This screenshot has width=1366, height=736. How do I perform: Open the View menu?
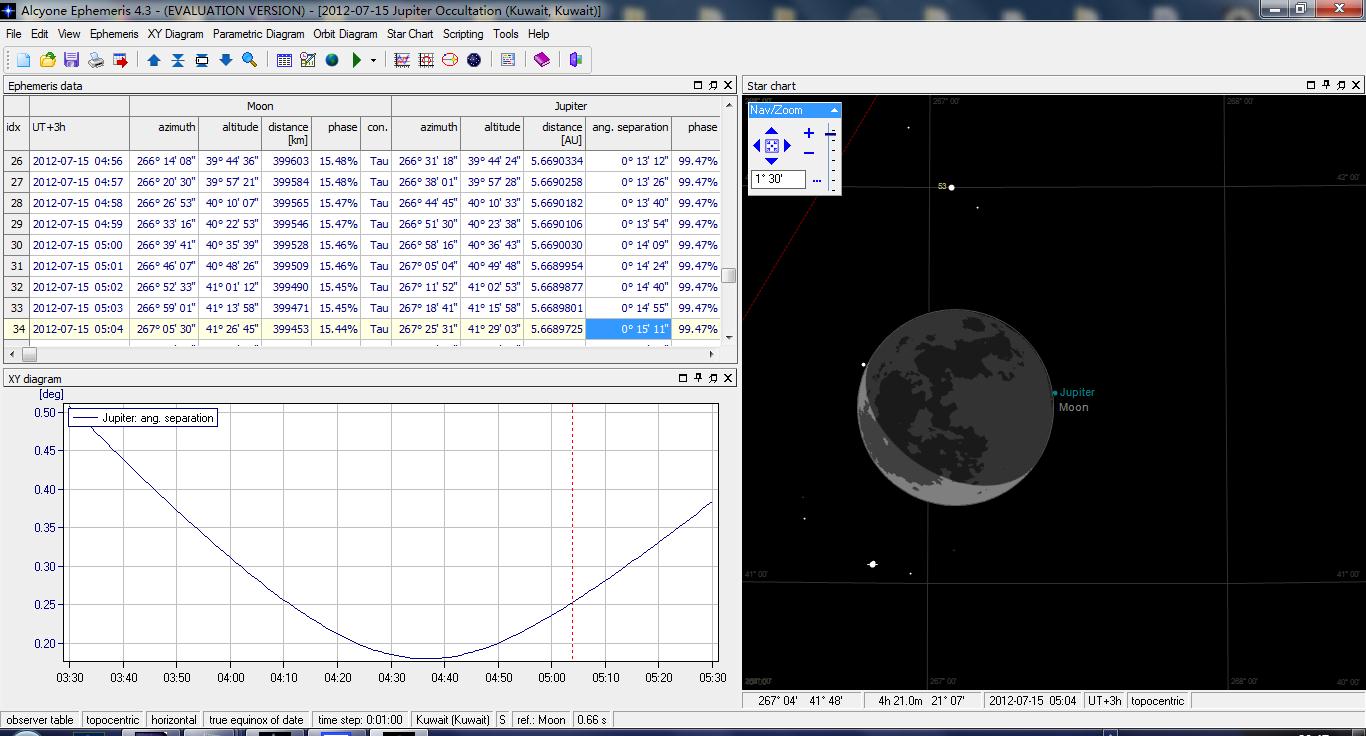click(x=69, y=34)
